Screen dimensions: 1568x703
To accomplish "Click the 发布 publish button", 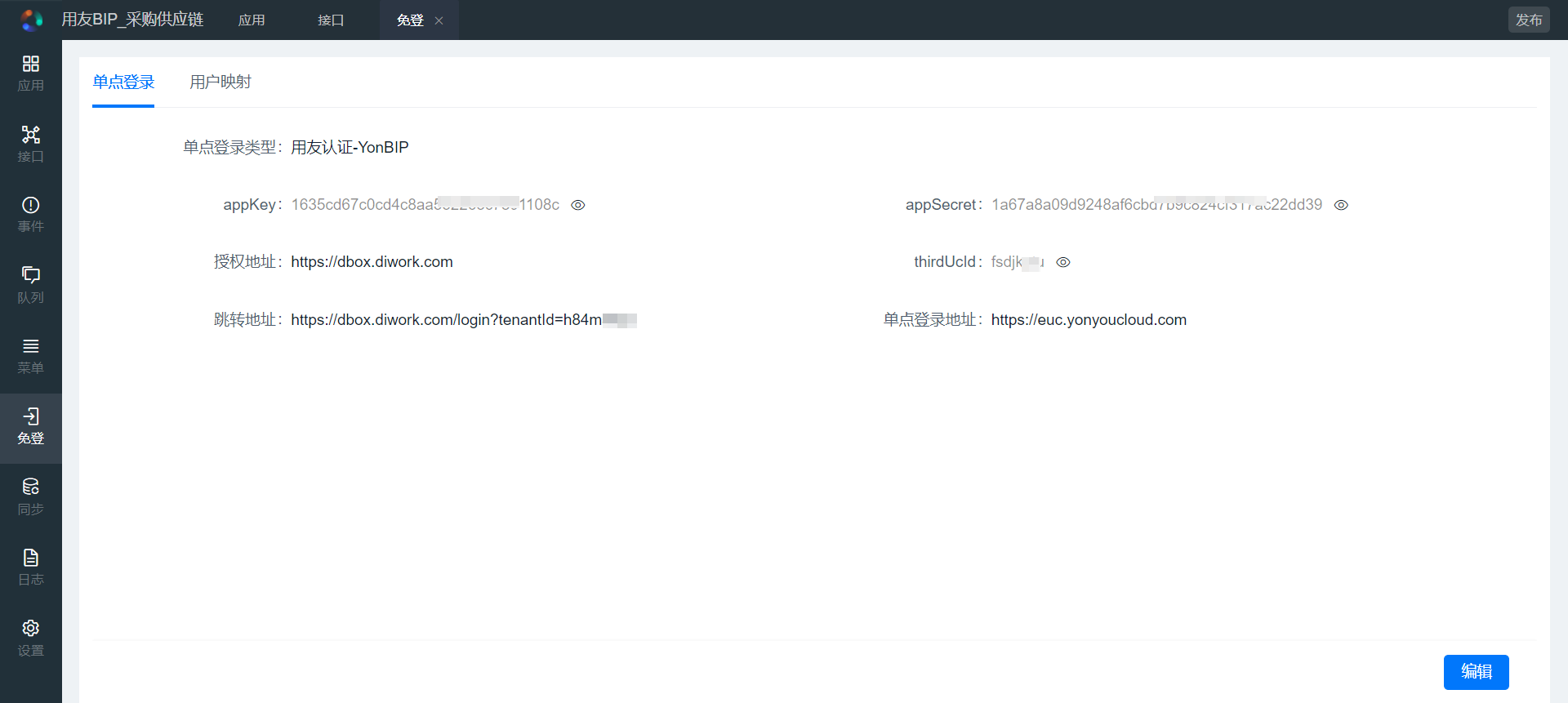I will coord(1529,20).
